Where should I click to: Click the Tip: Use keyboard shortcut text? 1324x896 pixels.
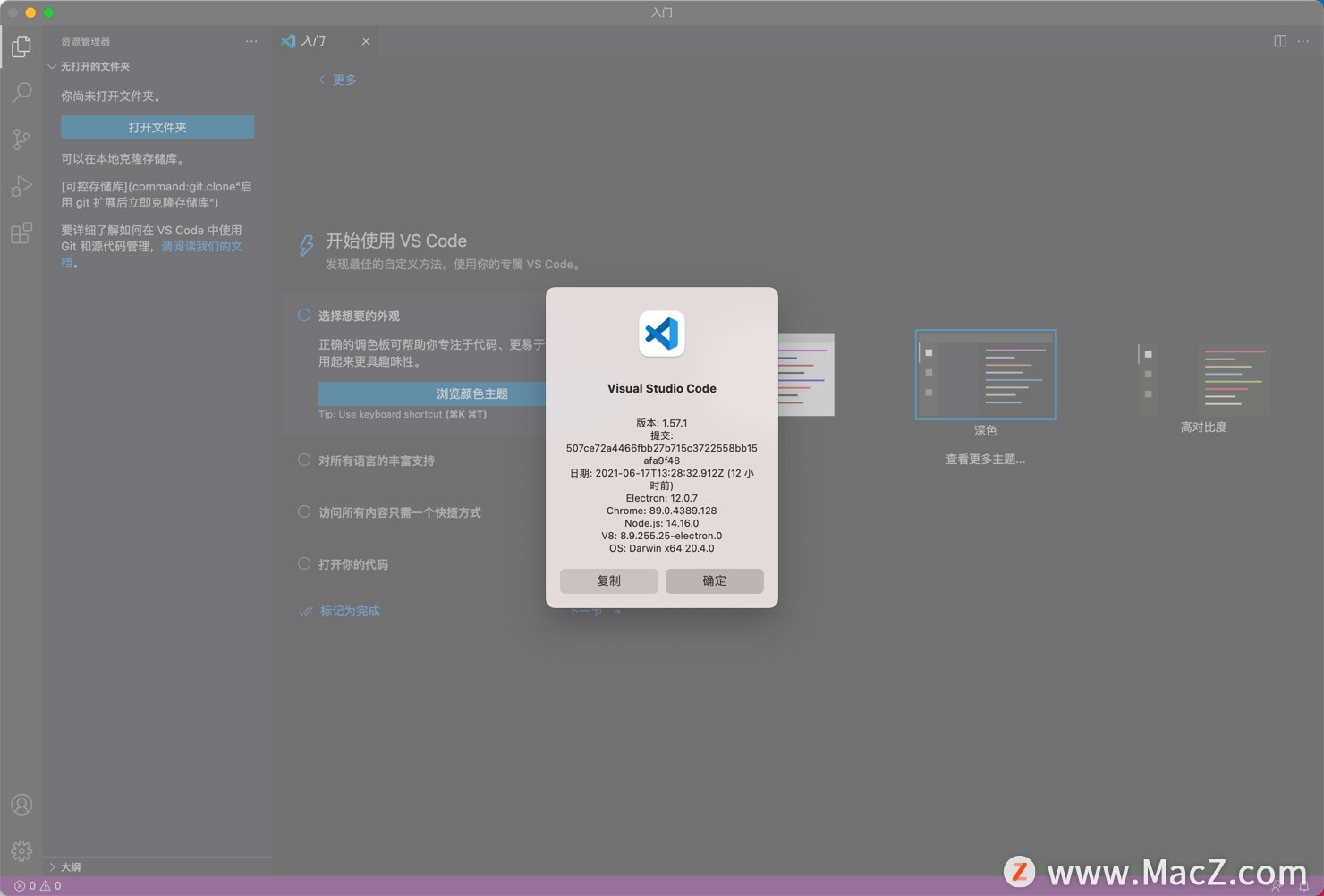[x=403, y=414]
